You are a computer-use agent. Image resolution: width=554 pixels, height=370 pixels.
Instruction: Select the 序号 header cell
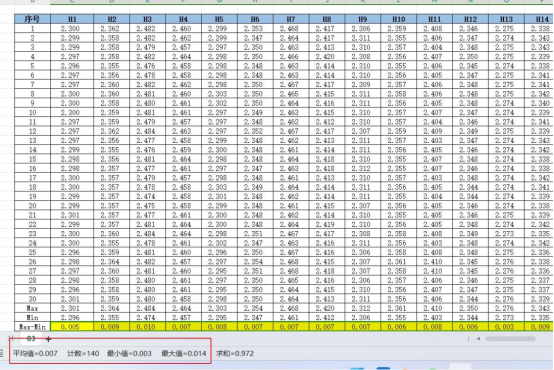point(33,19)
